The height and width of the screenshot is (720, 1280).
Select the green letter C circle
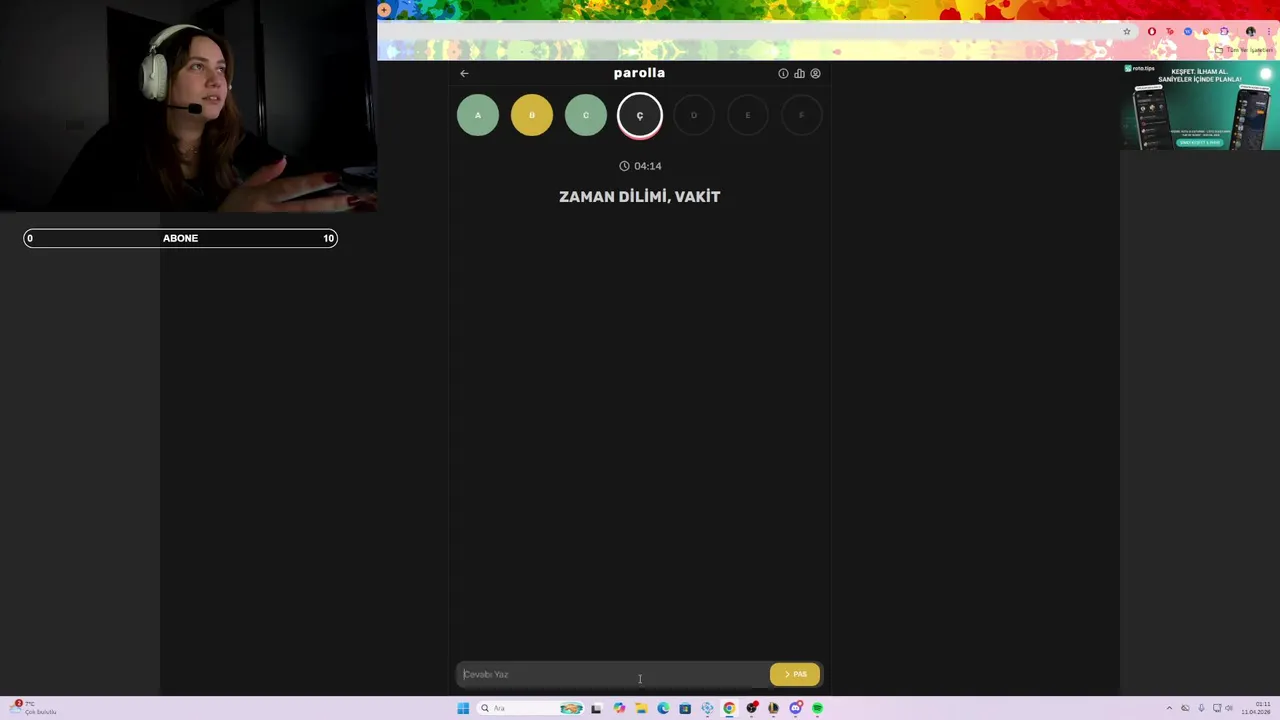coord(586,115)
